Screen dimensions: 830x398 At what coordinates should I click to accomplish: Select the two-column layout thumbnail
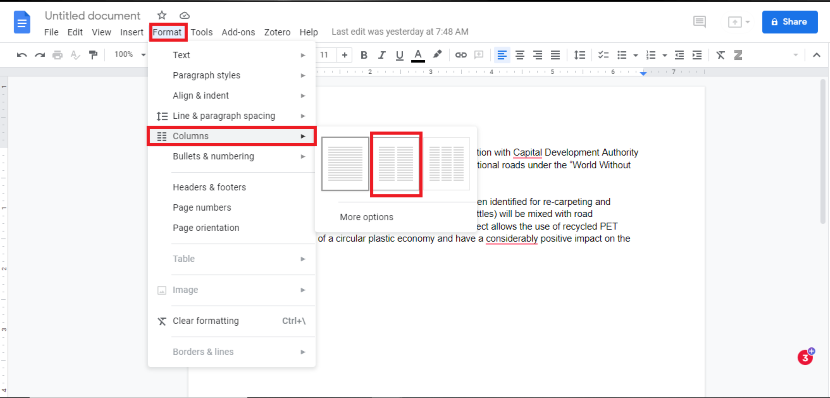[396, 164]
